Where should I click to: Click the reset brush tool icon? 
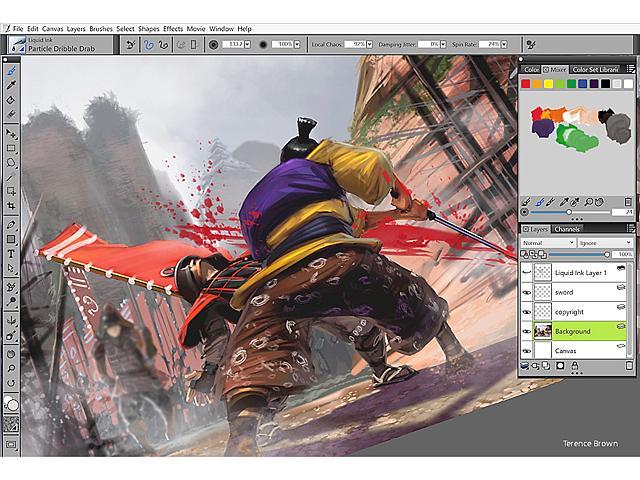coord(131,44)
